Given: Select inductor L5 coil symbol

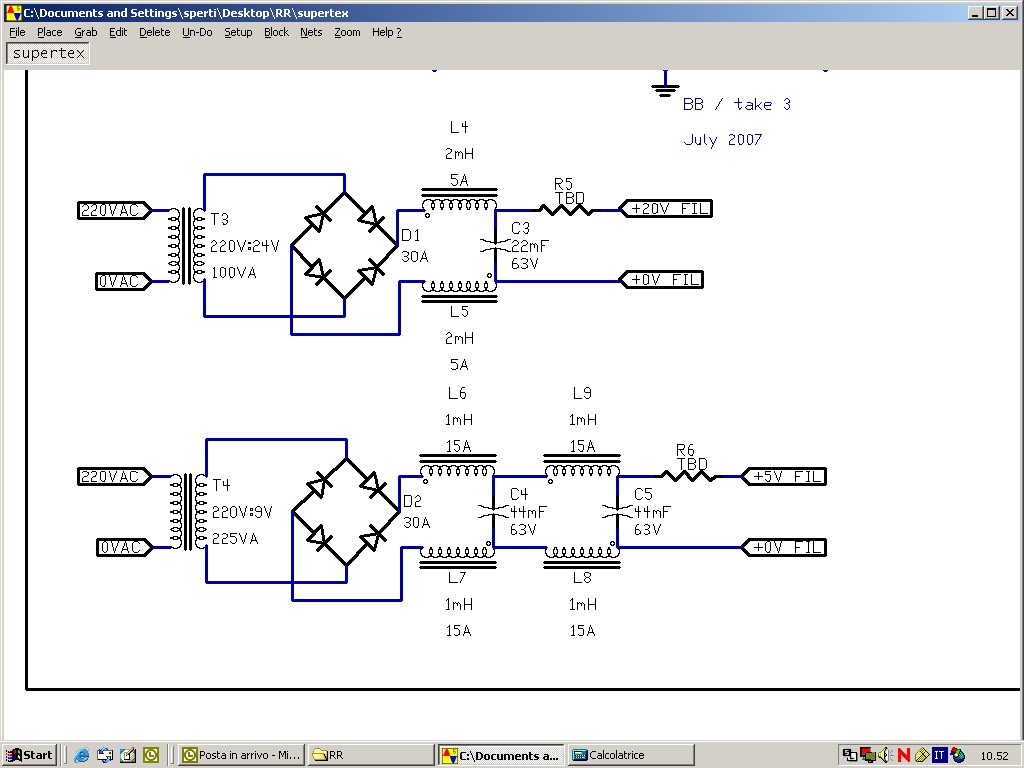Looking at the screenshot, I should point(459,290).
